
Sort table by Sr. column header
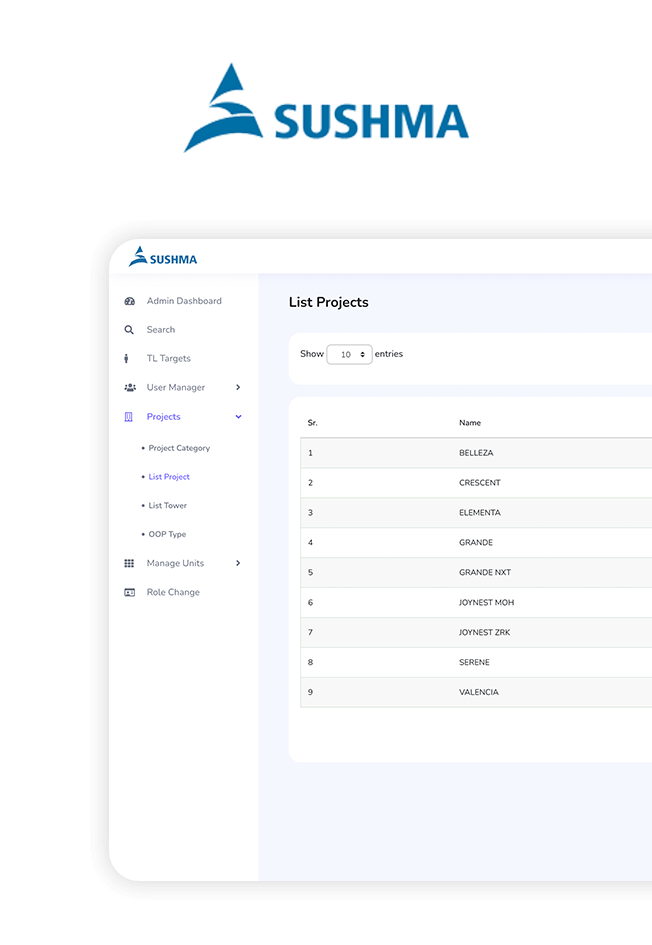313,423
